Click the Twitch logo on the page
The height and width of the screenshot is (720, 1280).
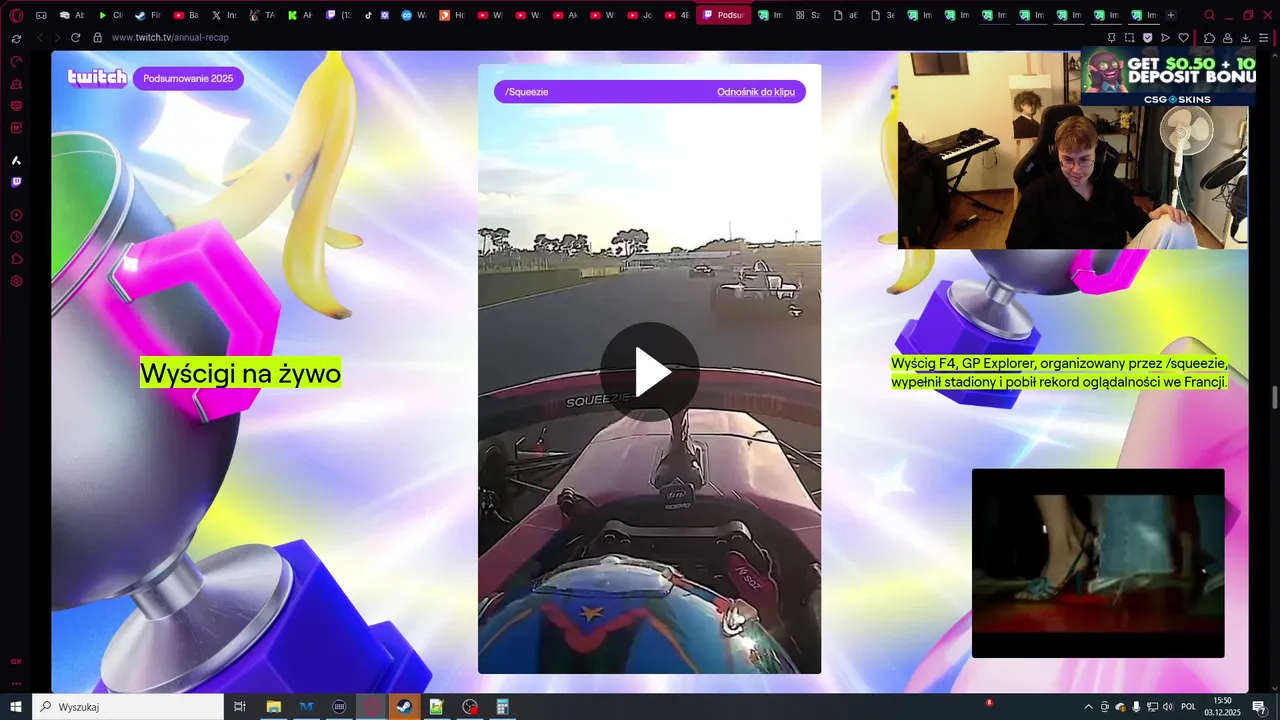click(x=97, y=78)
